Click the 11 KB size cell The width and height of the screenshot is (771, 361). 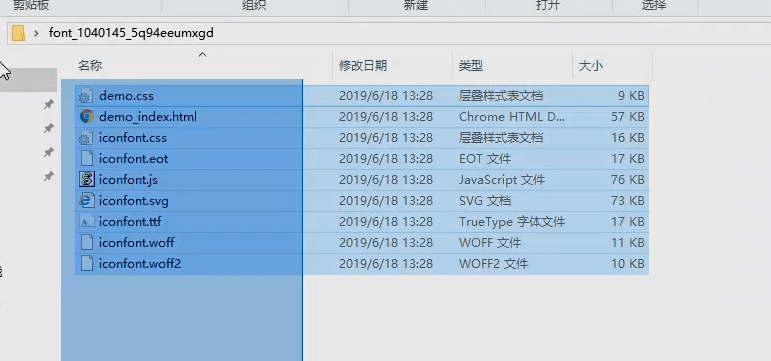coord(628,243)
